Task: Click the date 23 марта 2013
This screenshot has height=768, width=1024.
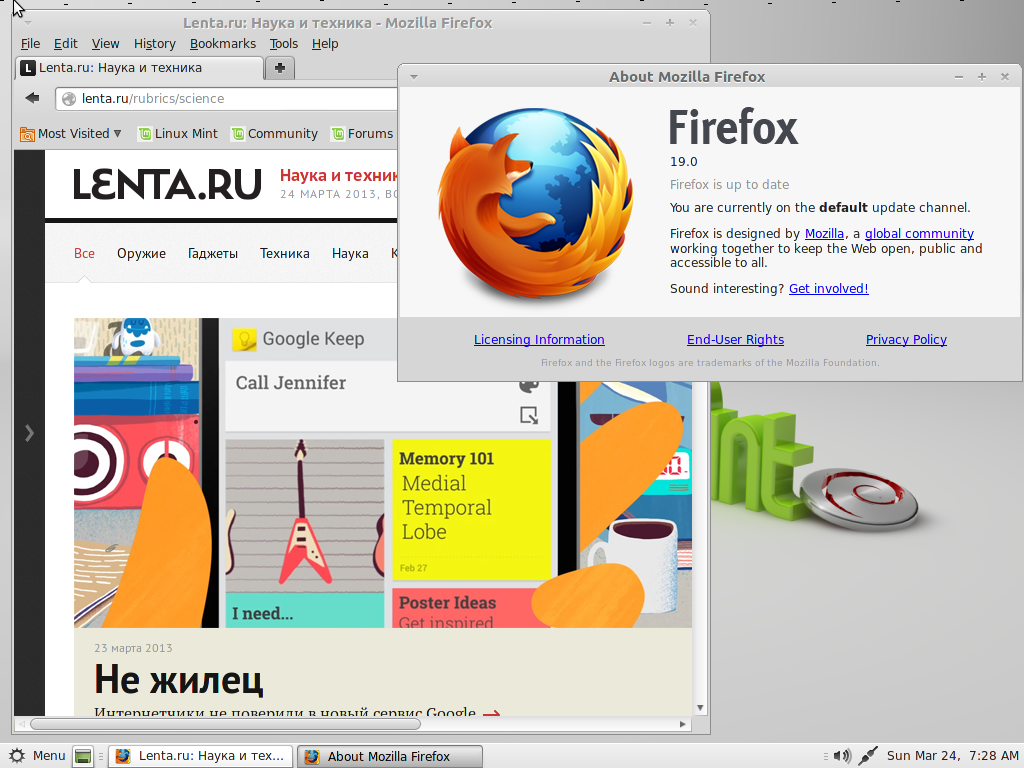Action: pyautogui.click(x=133, y=648)
